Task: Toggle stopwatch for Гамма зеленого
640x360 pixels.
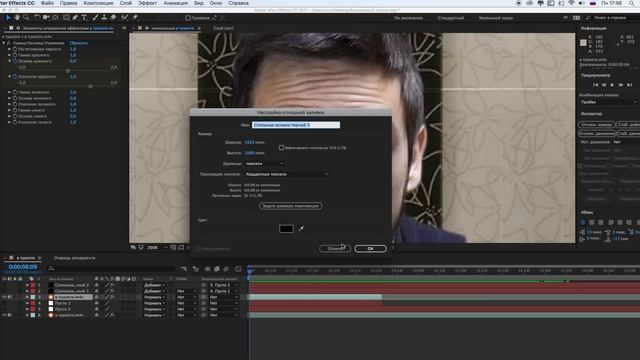Action: click(15, 92)
